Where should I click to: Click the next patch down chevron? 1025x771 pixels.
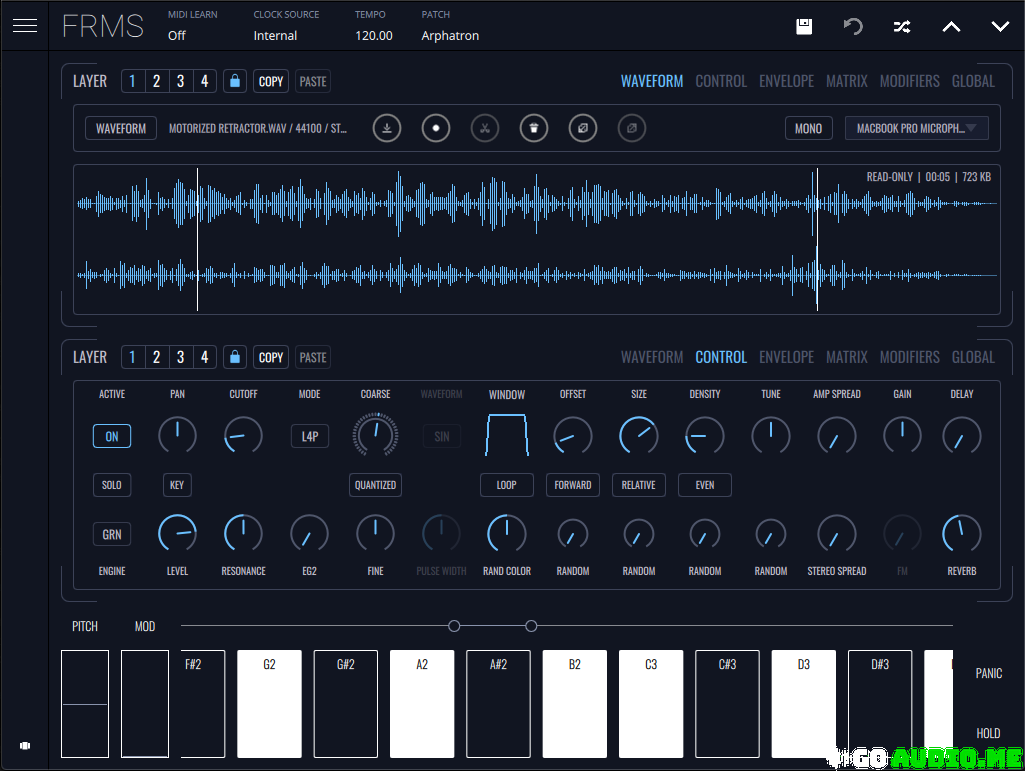[x=1000, y=27]
